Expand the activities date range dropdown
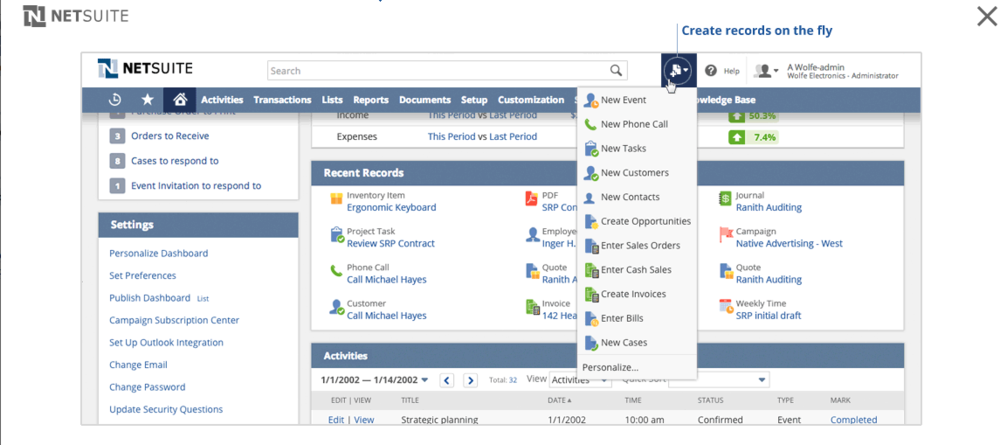The height and width of the screenshot is (445, 1000). (x=425, y=380)
